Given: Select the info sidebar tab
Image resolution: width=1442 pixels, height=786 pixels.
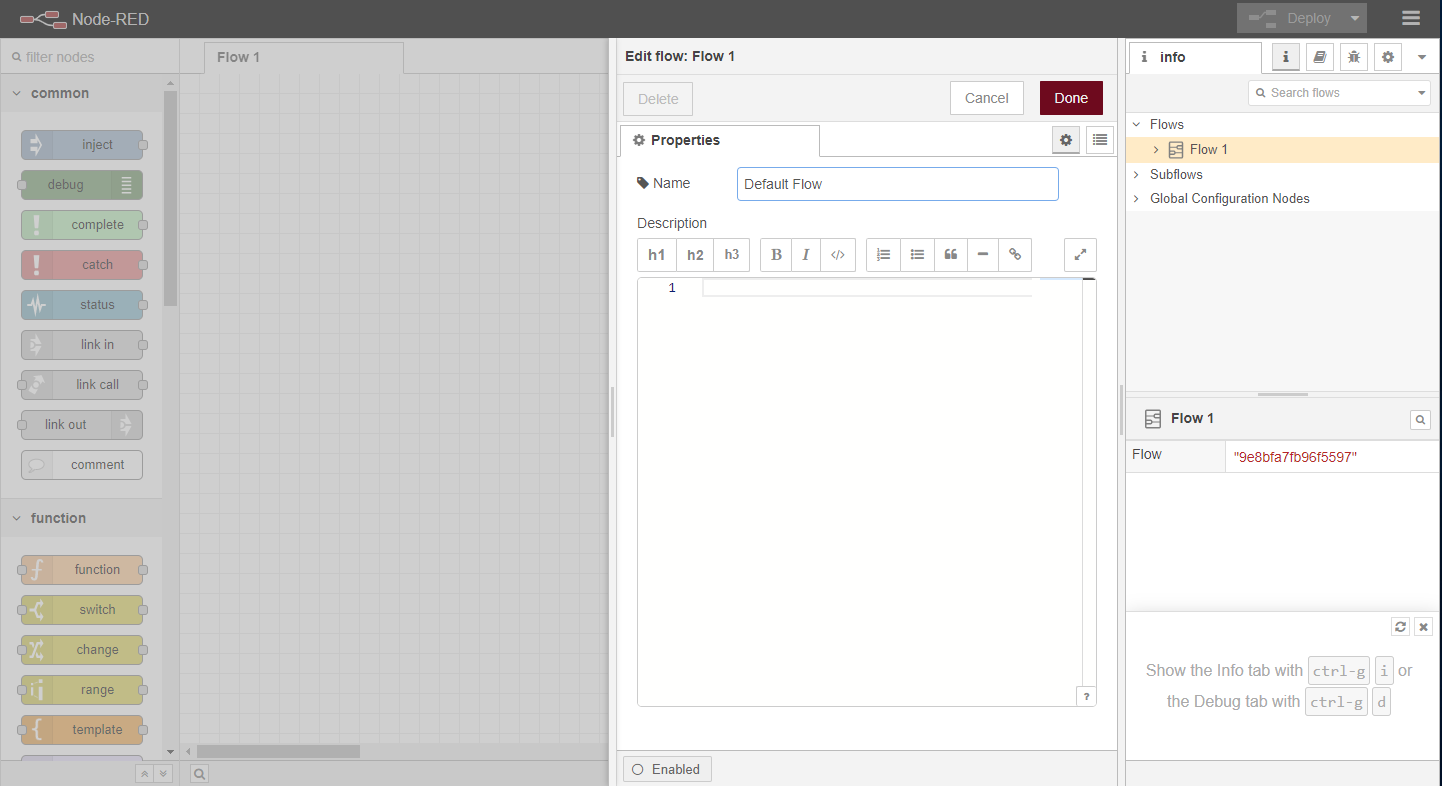Looking at the screenshot, I should point(1195,57).
